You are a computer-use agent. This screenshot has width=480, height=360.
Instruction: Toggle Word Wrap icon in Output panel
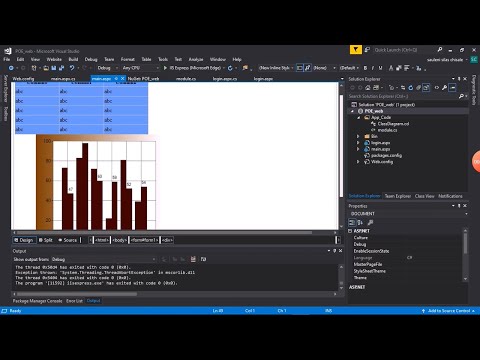click(203, 259)
